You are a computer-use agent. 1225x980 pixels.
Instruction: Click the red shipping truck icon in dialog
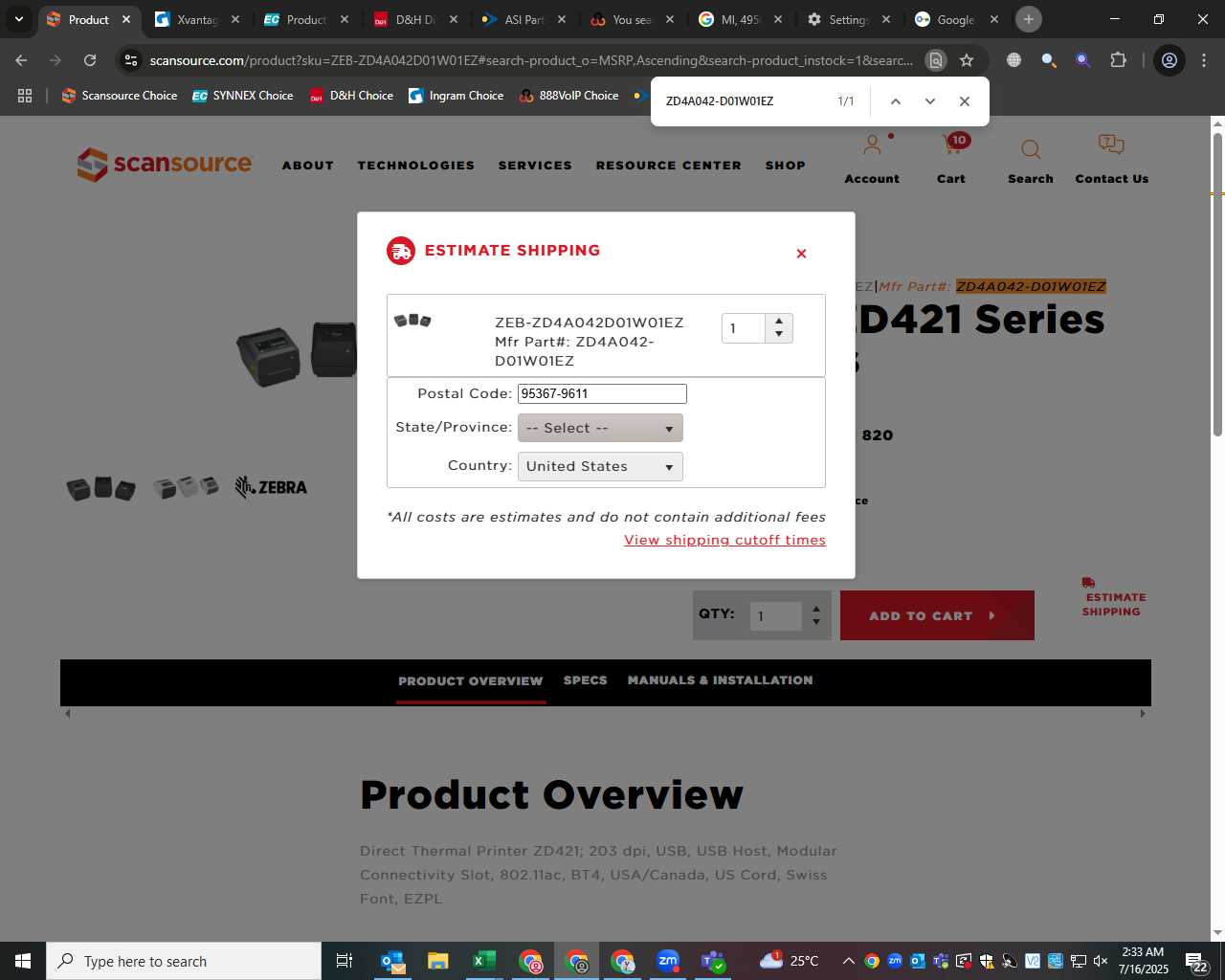pos(401,251)
